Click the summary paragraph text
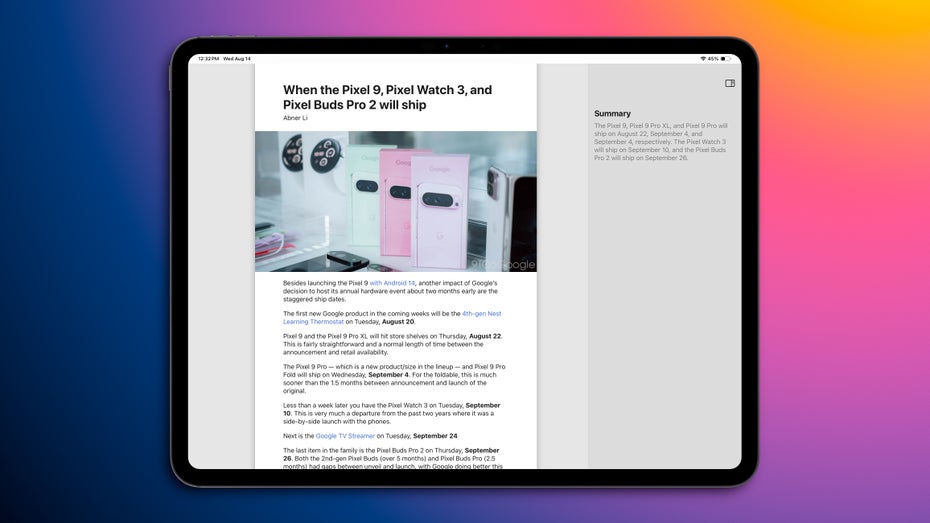This screenshot has width=930, height=523. coord(661,142)
